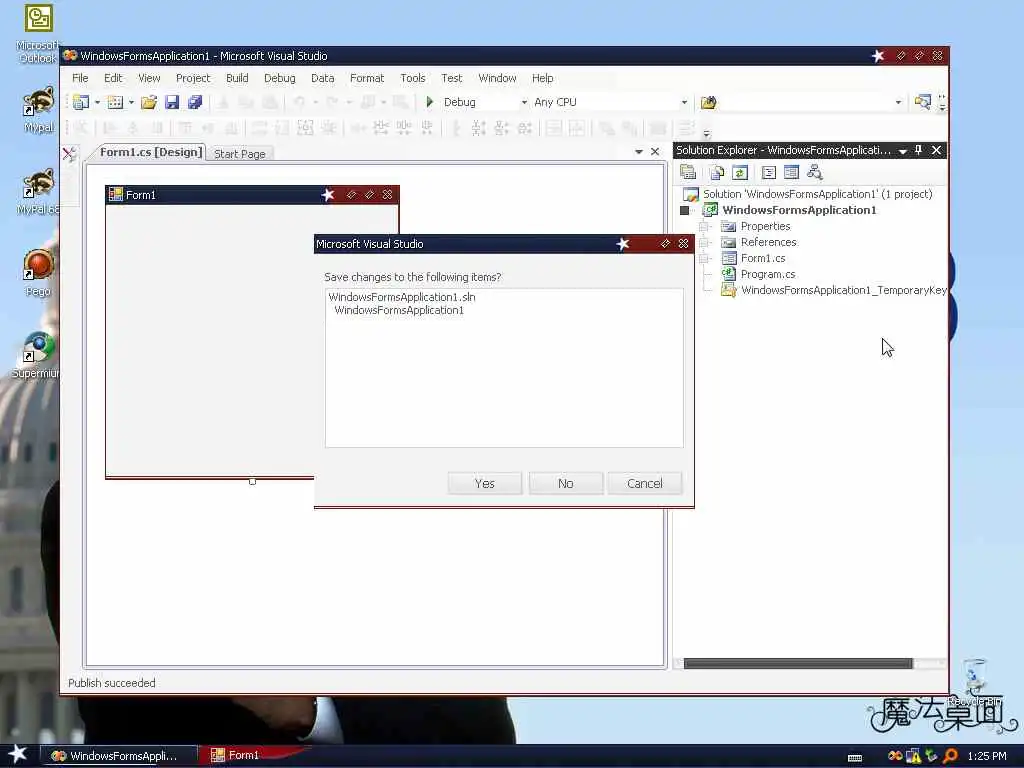
Task: Click the WindowsFormsAppli... taskbar button
Action: [119, 756]
